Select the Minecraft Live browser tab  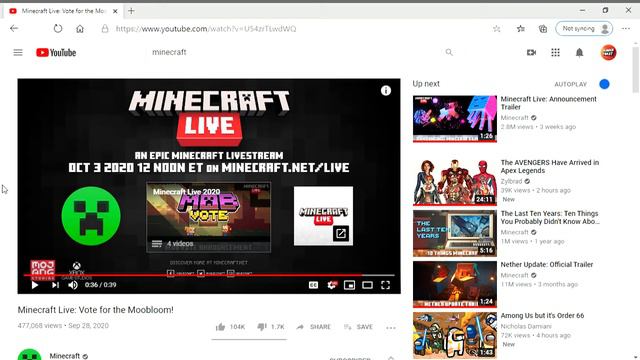click(63, 11)
